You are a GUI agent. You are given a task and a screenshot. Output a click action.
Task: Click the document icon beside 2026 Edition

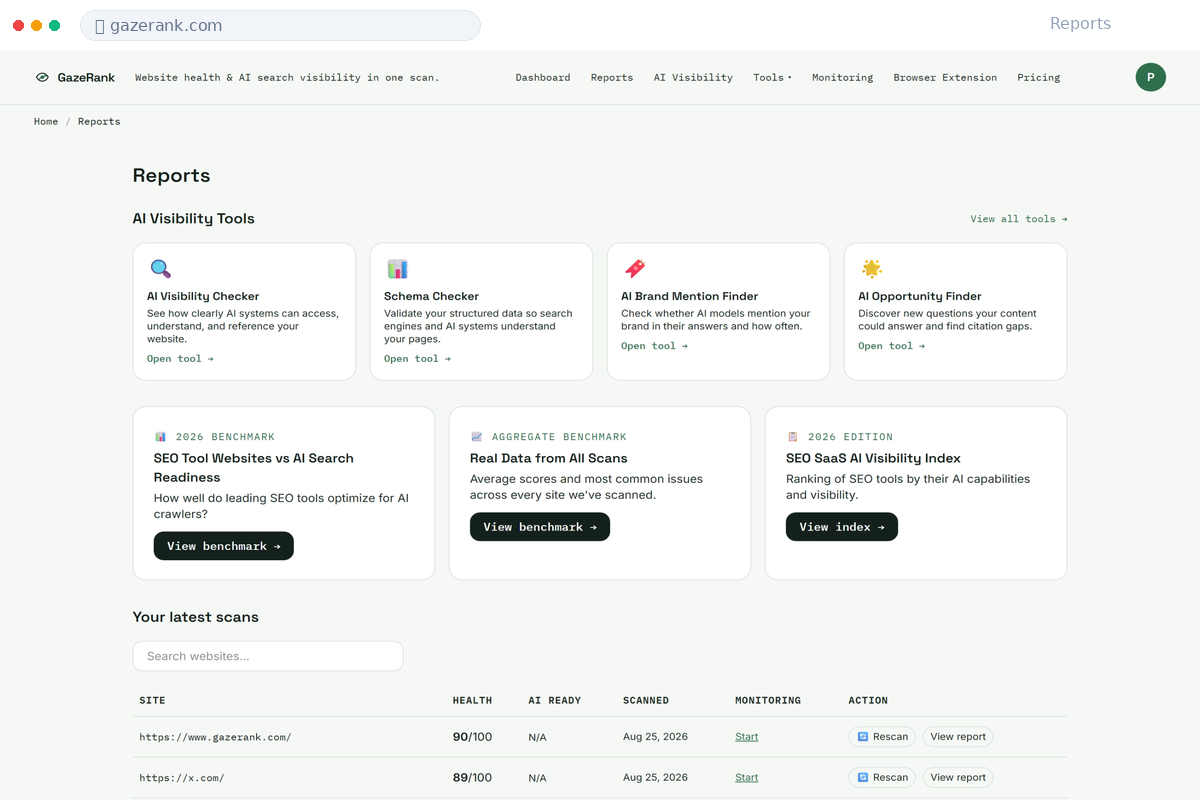coord(792,437)
